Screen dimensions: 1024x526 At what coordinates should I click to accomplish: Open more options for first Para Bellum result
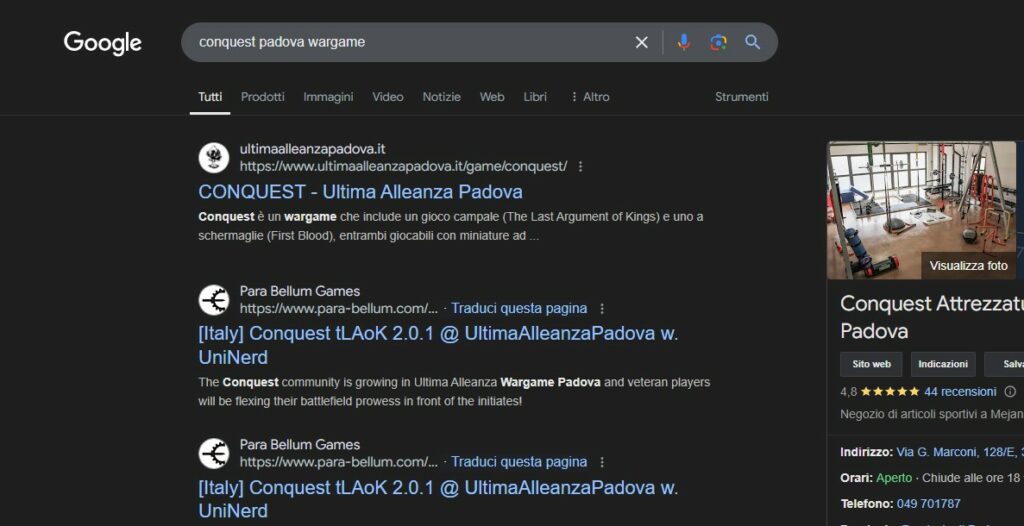tap(601, 308)
